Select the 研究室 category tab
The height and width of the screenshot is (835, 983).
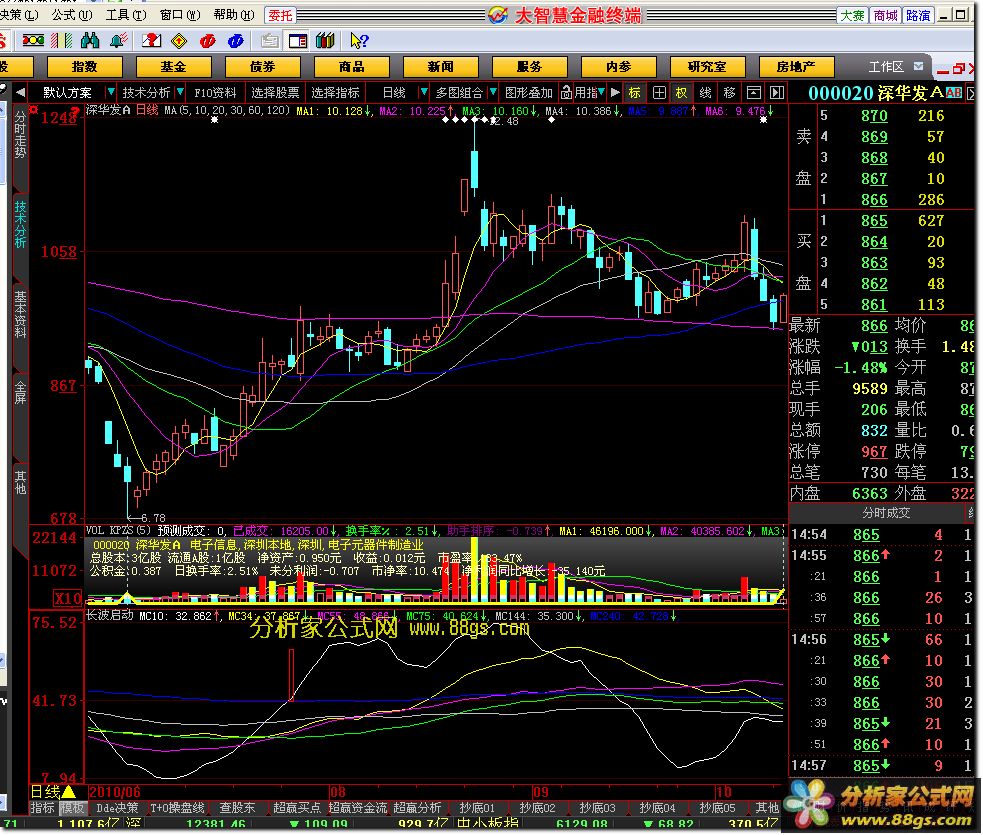708,66
